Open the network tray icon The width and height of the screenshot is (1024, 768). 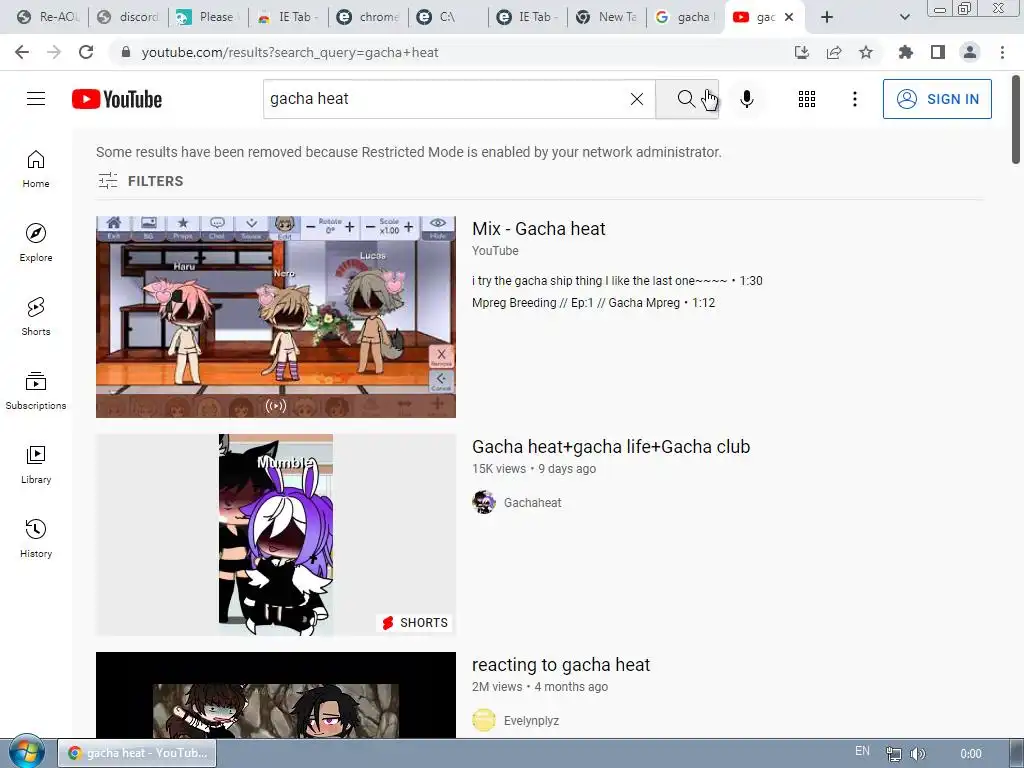(x=893, y=754)
